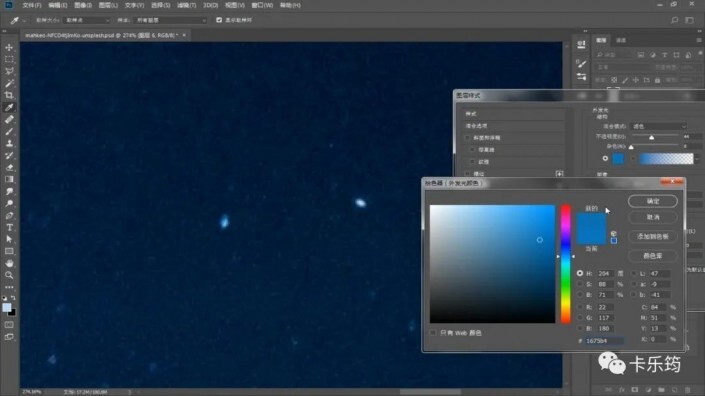Switch to the 通道 panel tab
Viewport: 705px width, 396px height.
[621, 40]
